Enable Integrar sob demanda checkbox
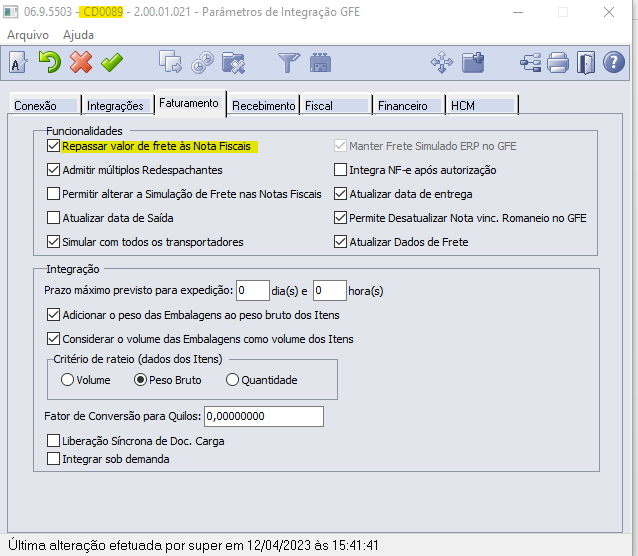 click(x=53, y=459)
